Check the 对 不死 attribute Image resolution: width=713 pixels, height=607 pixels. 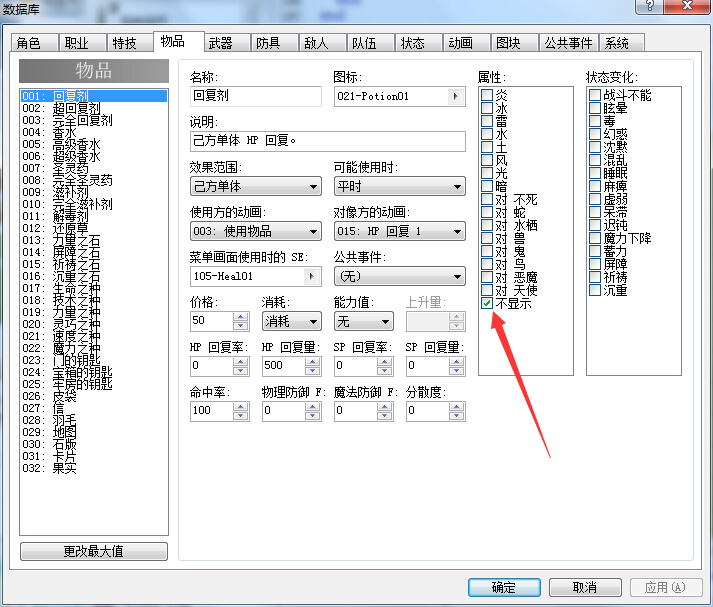[487, 199]
